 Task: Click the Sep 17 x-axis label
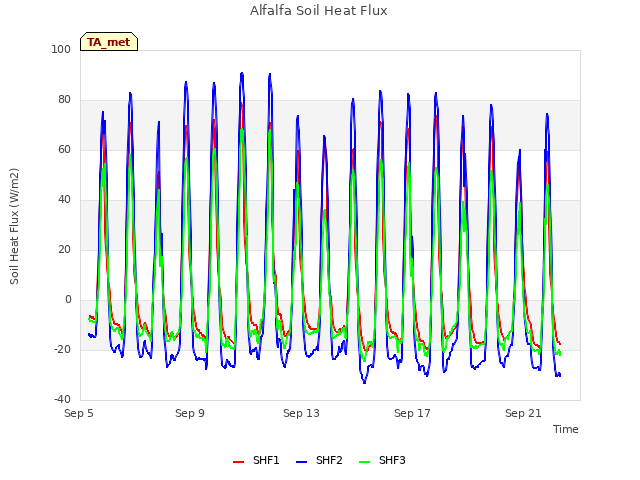point(412,413)
